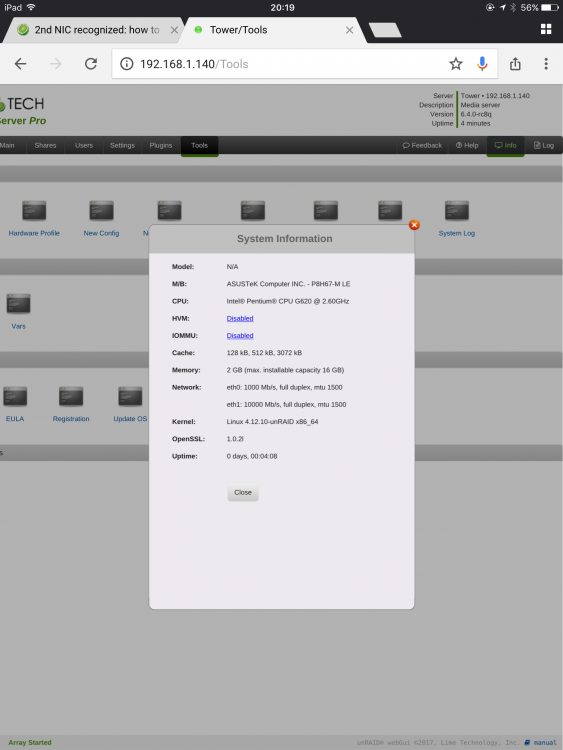Click the browser back arrow
Viewport: 563px width, 750px height.
coord(20,64)
